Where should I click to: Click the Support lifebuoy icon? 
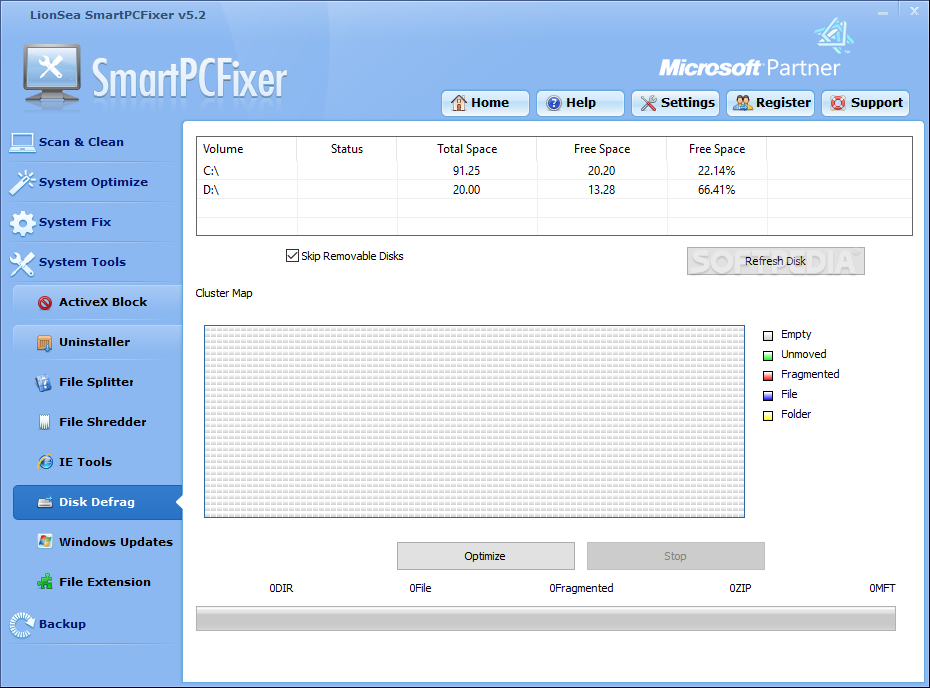[x=838, y=103]
